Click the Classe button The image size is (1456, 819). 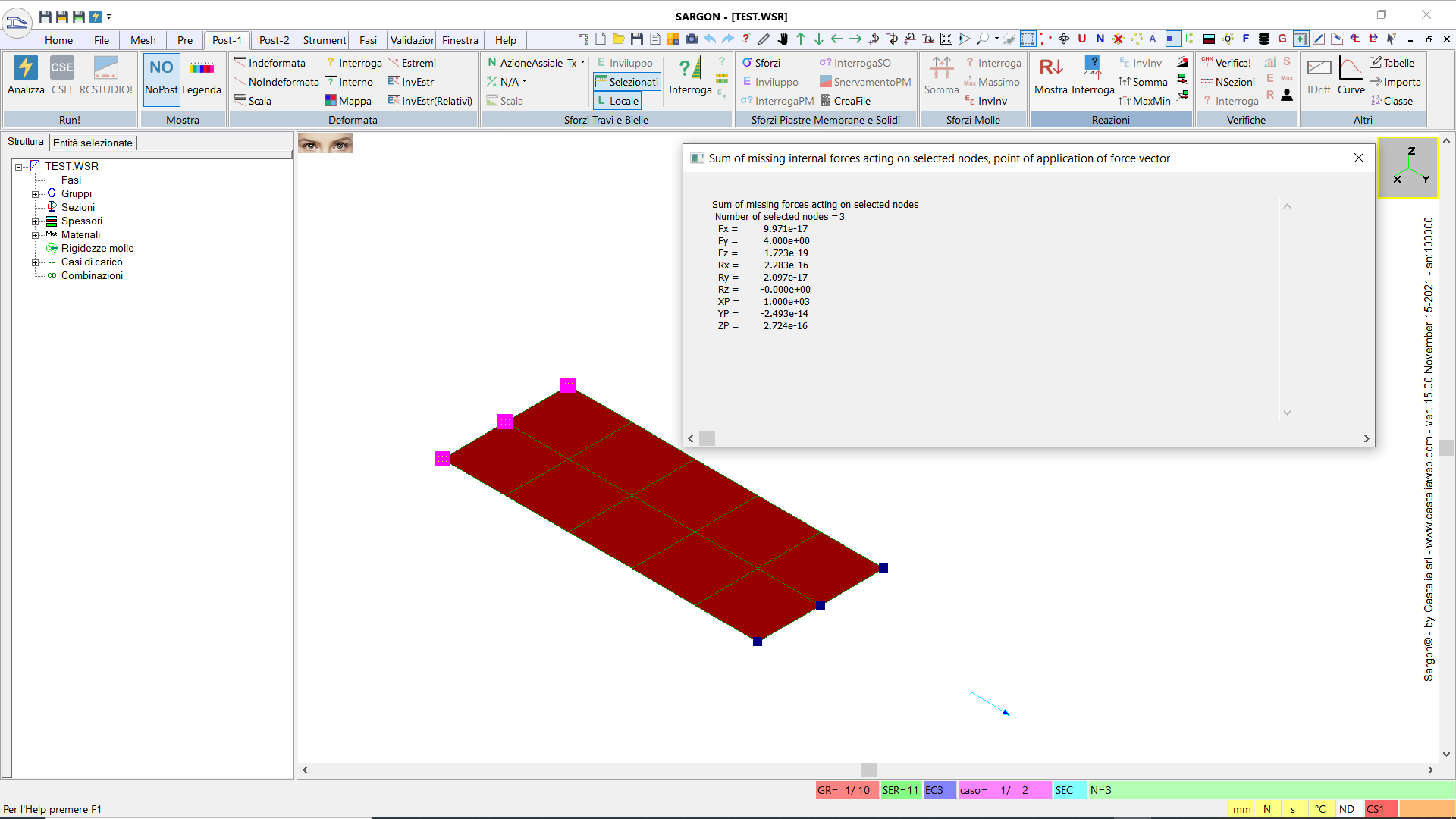point(1392,101)
